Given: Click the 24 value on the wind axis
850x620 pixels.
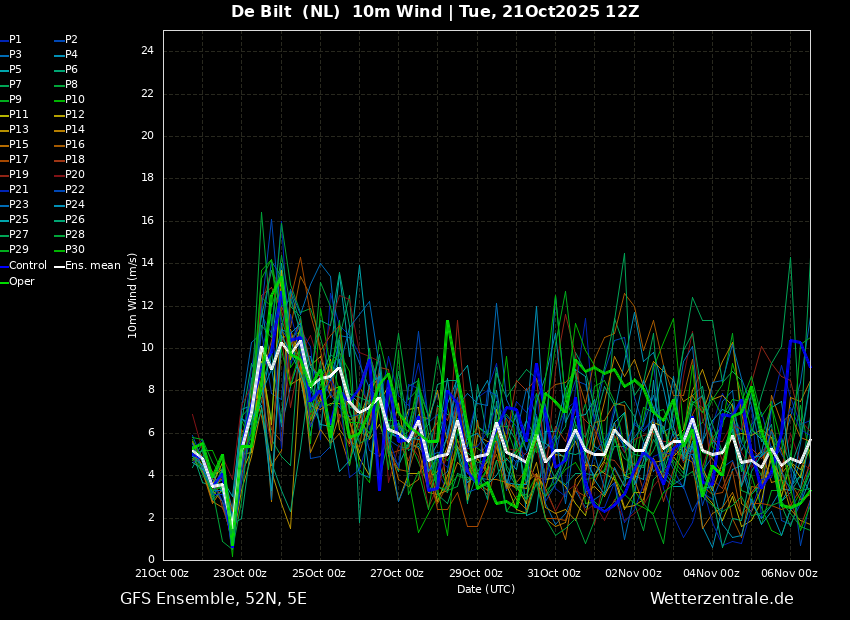Looking at the screenshot, I should point(147,51).
